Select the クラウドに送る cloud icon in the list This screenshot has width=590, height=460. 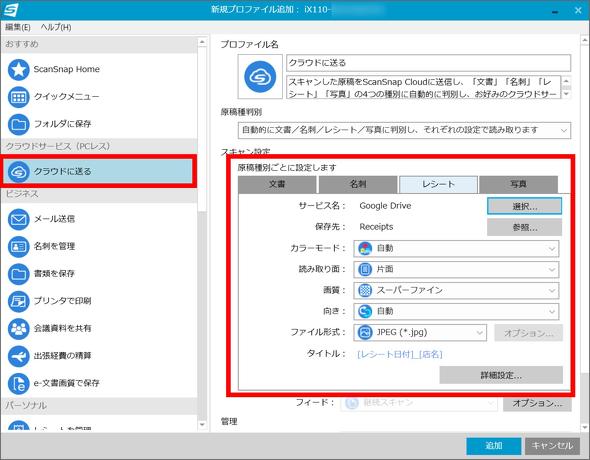(18, 172)
